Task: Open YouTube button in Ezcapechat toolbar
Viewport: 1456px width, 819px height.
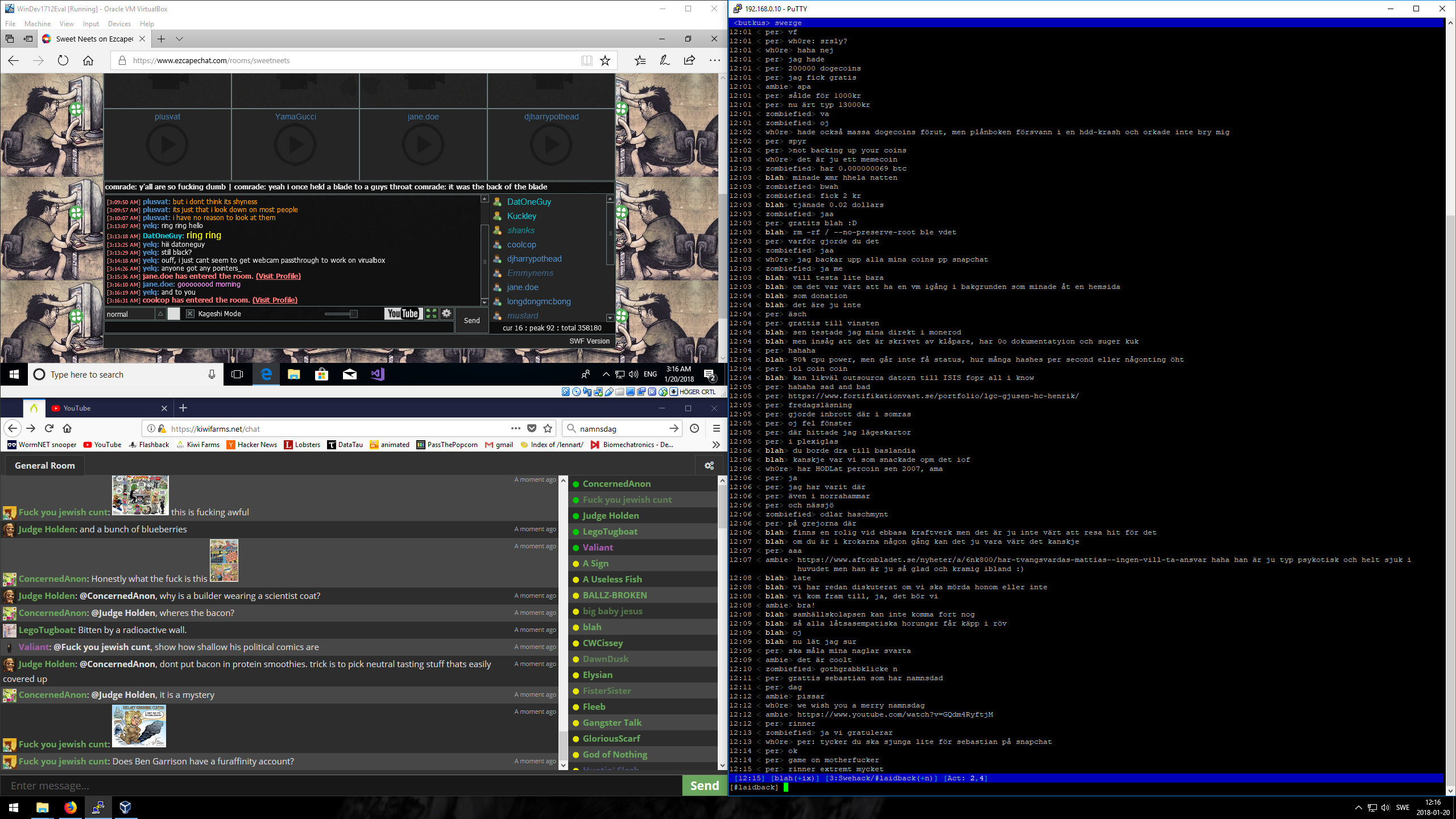Action: 403,313
